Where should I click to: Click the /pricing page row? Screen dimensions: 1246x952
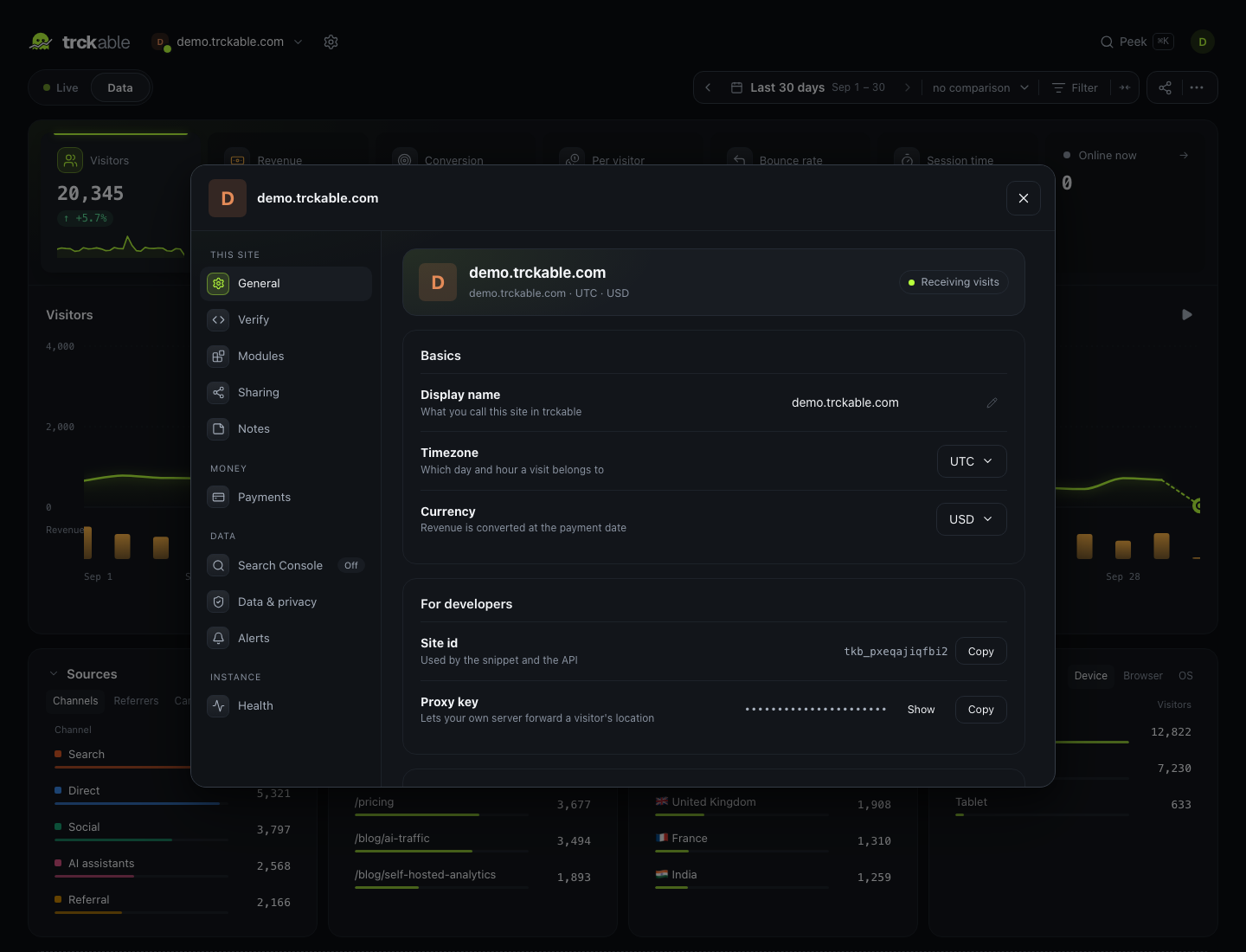(473, 804)
